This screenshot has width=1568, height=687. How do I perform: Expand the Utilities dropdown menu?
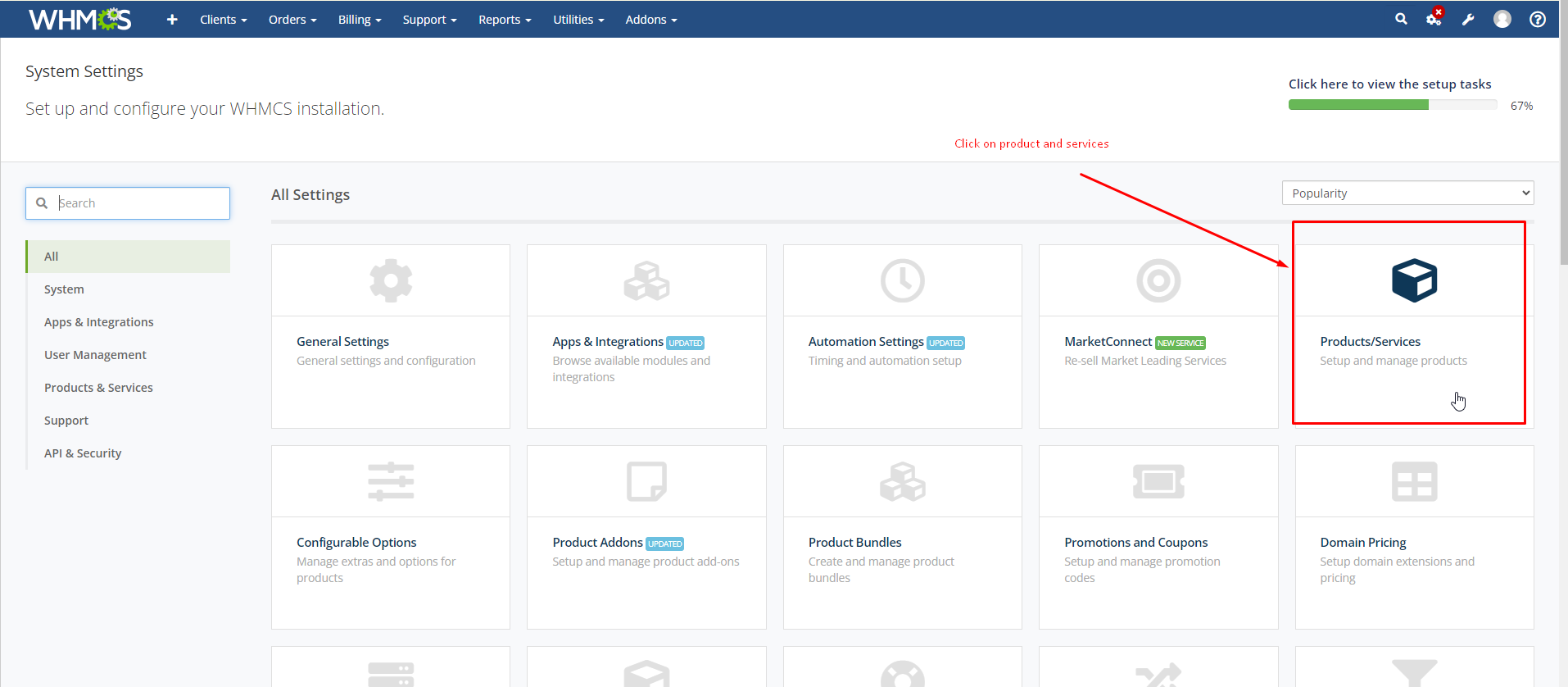[x=578, y=20]
